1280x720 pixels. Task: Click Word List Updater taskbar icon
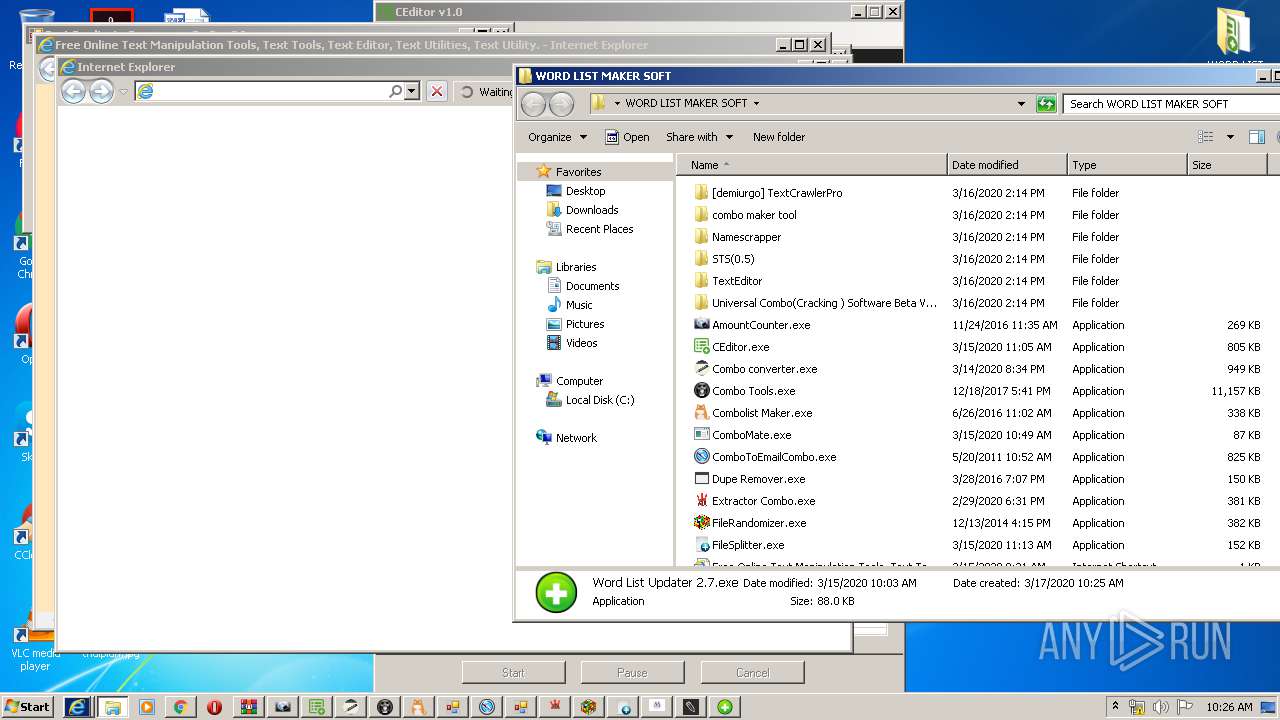pos(725,707)
